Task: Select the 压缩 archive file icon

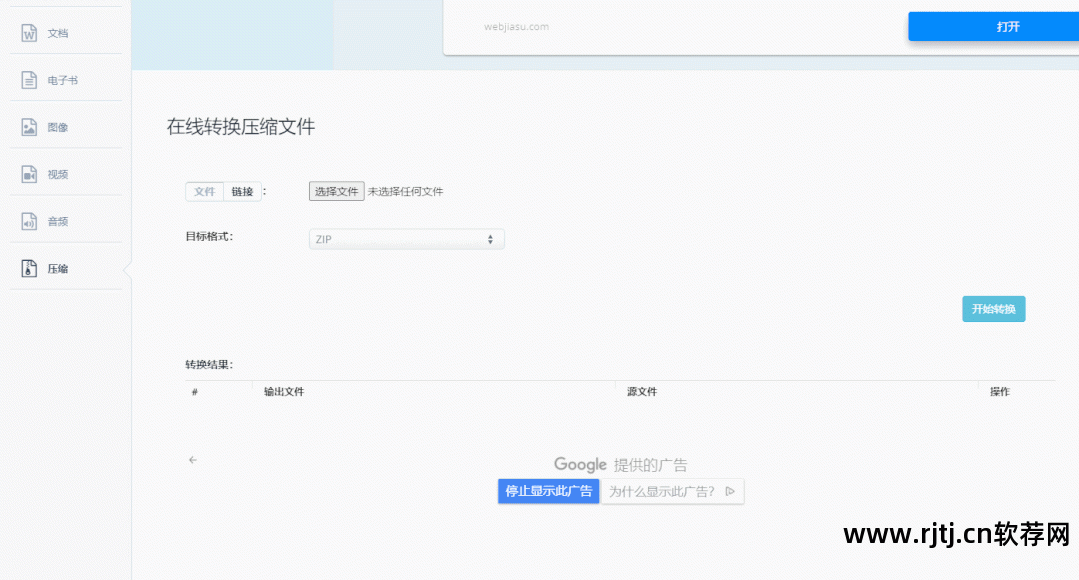Action: click(29, 269)
